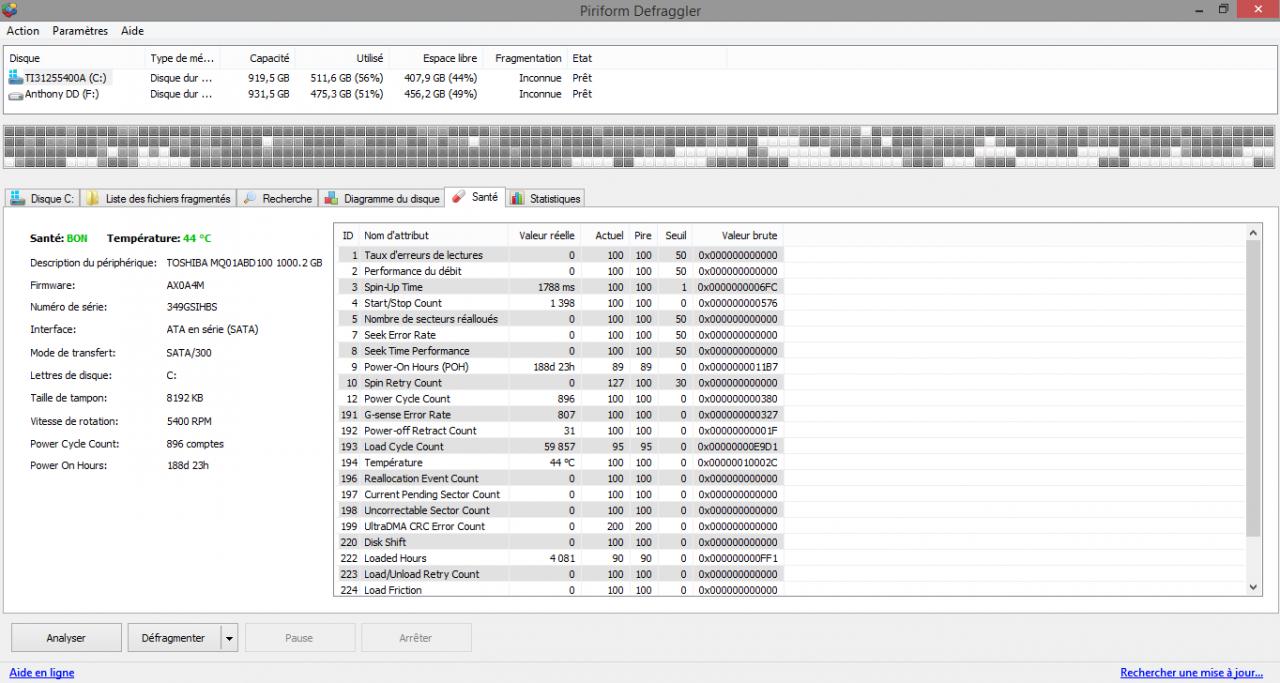This screenshot has width=1280, height=683.
Task: Click the 44 °C temperature reading
Action: coord(197,238)
